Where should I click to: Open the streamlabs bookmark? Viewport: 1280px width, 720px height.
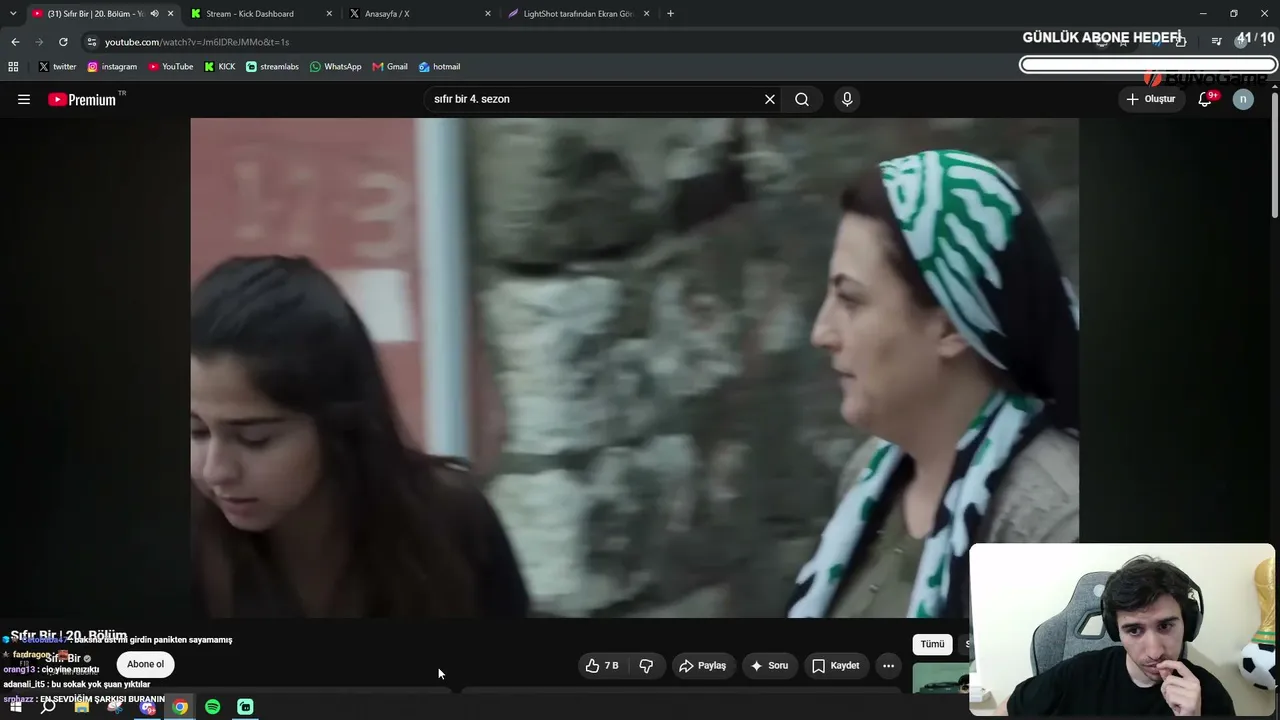272,67
